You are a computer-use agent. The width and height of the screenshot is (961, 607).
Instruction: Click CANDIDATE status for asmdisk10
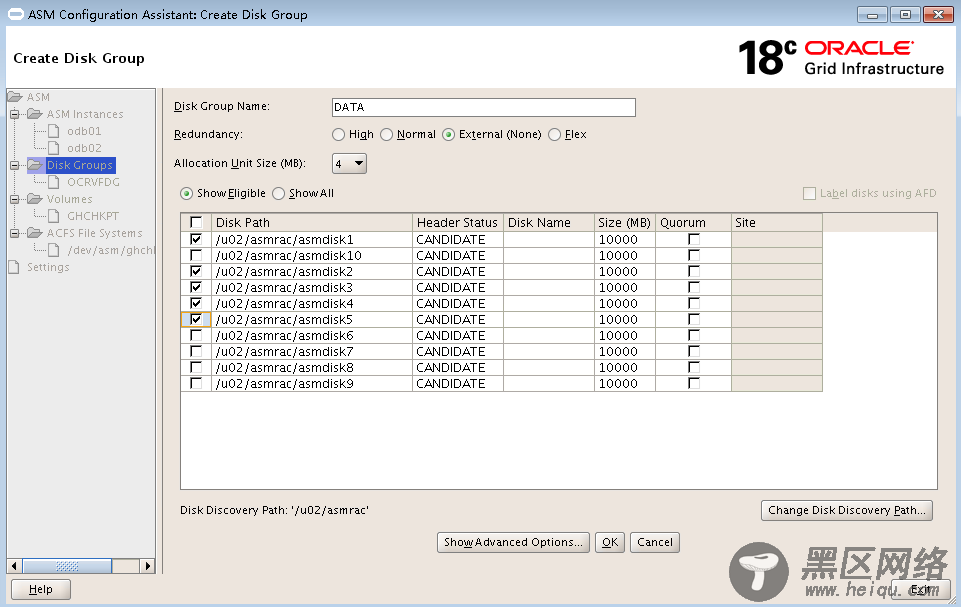pos(457,255)
